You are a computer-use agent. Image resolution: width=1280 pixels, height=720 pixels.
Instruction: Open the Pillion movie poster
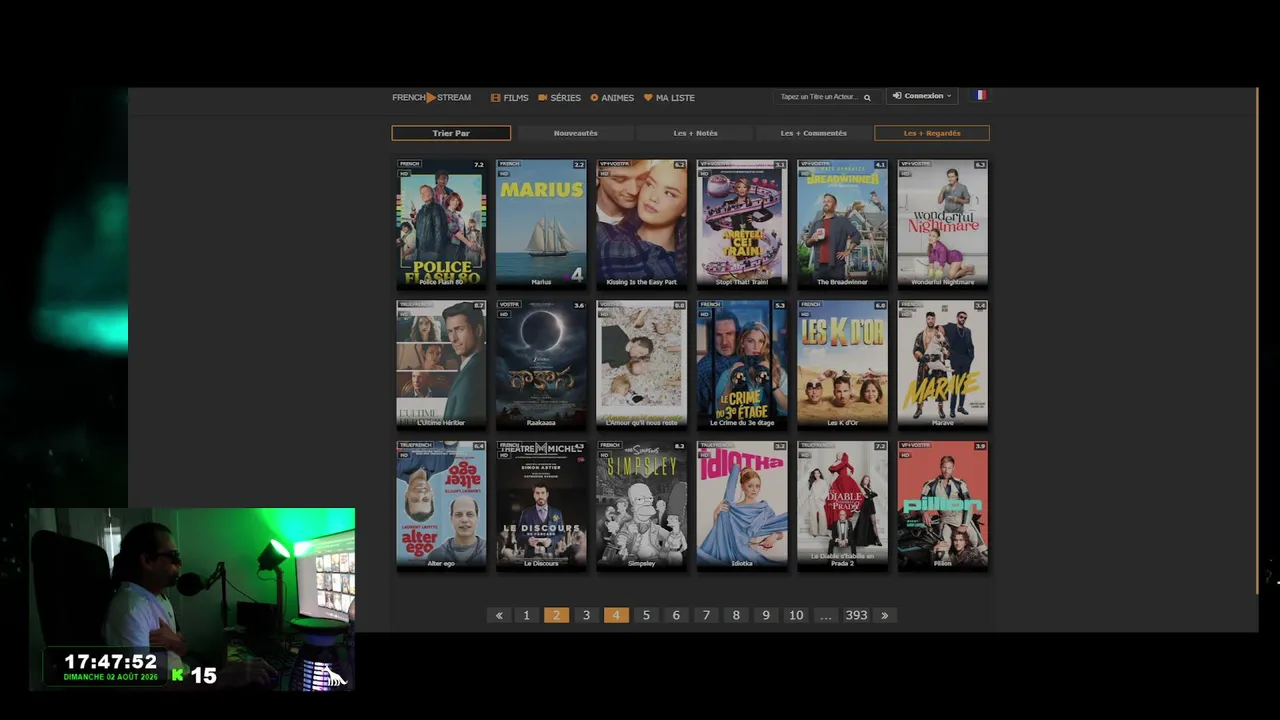coord(943,505)
